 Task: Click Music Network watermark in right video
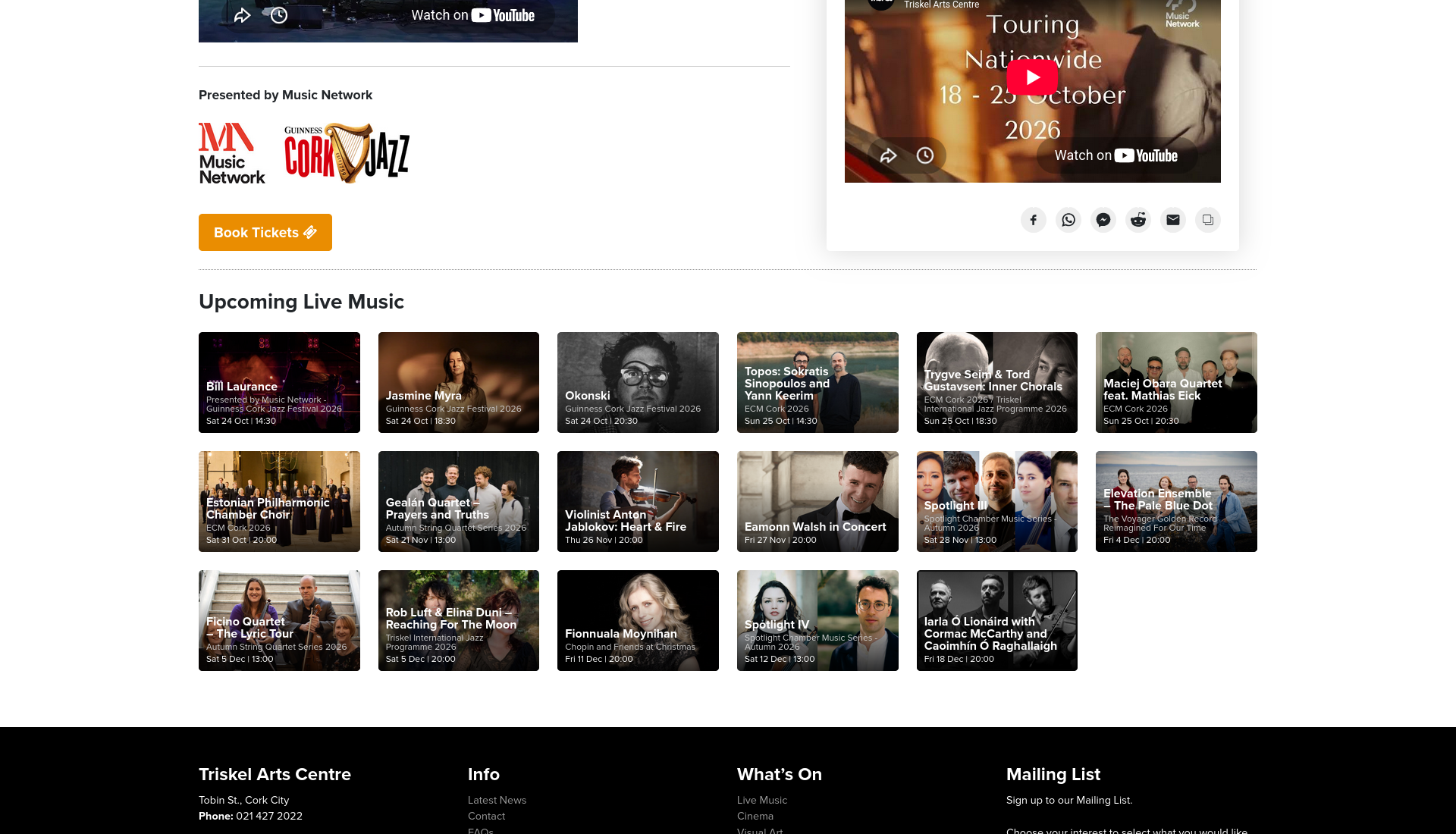point(1182,14)
